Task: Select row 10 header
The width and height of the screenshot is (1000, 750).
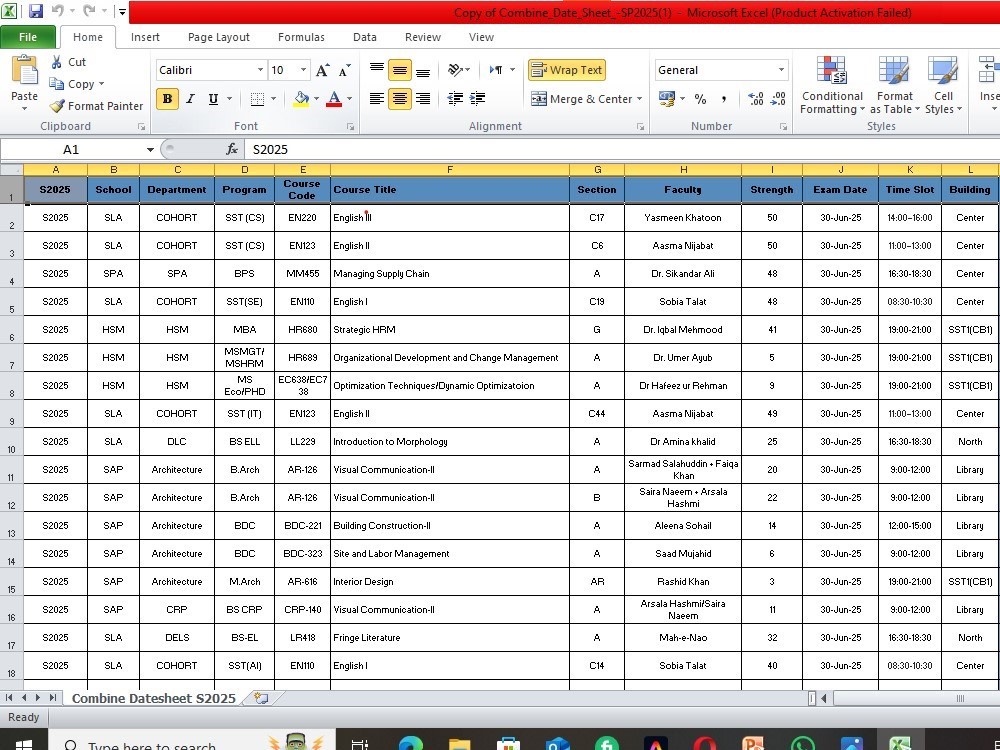Action: coord(11,442)
